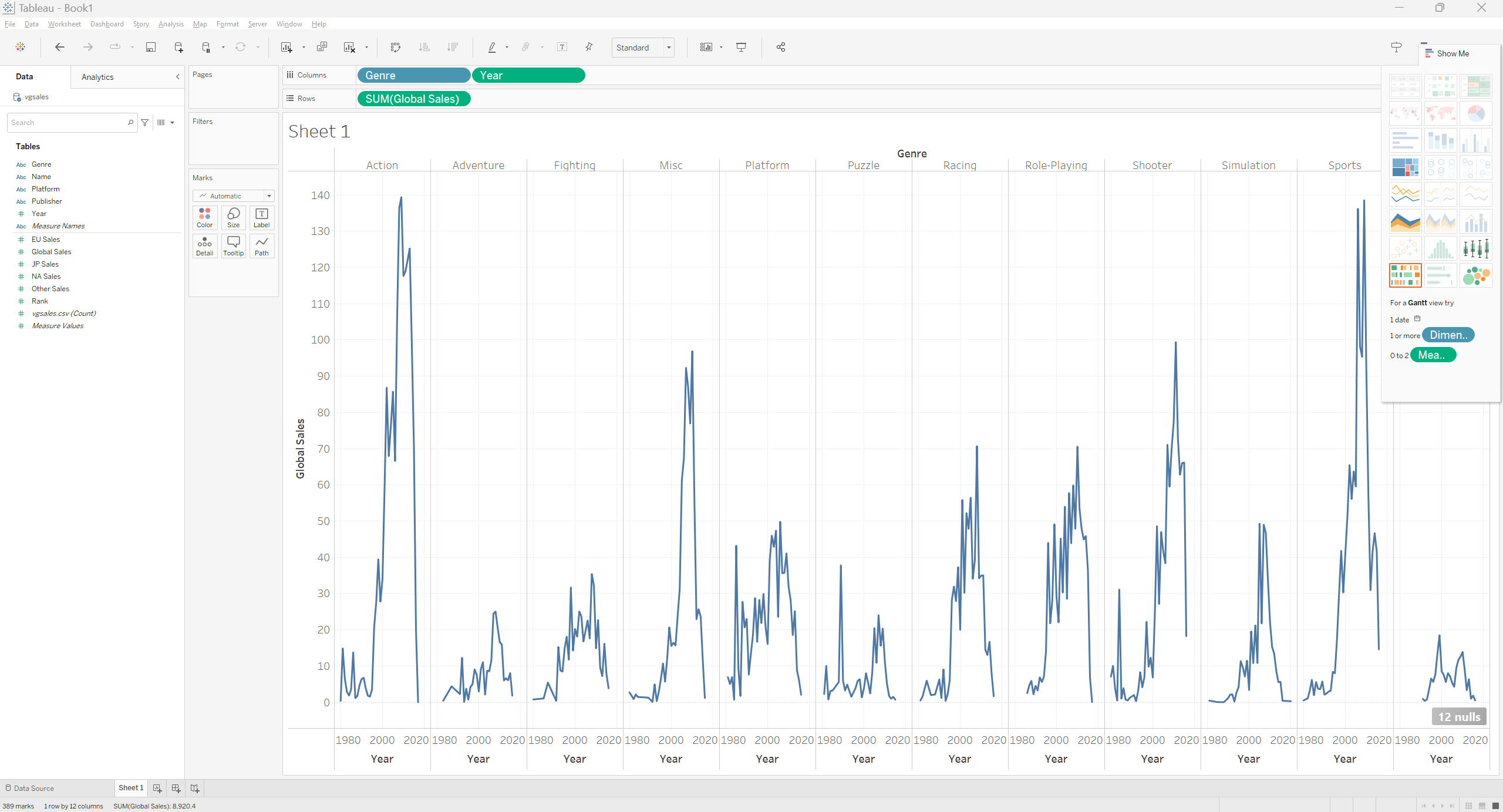Expand the clear sheet dropdown arrow

(366, 48)
